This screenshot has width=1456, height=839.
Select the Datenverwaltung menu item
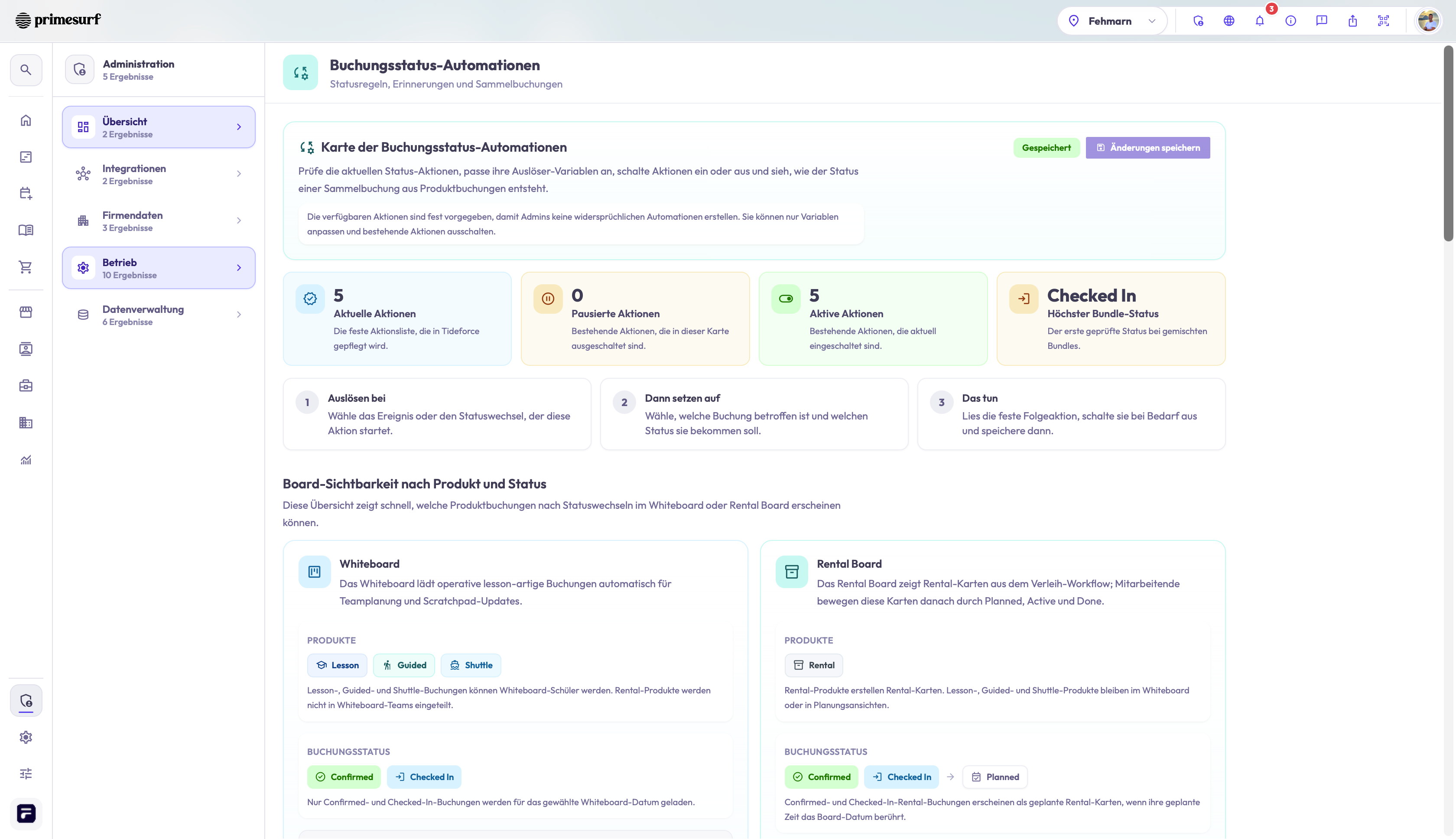tap(159, 315)
